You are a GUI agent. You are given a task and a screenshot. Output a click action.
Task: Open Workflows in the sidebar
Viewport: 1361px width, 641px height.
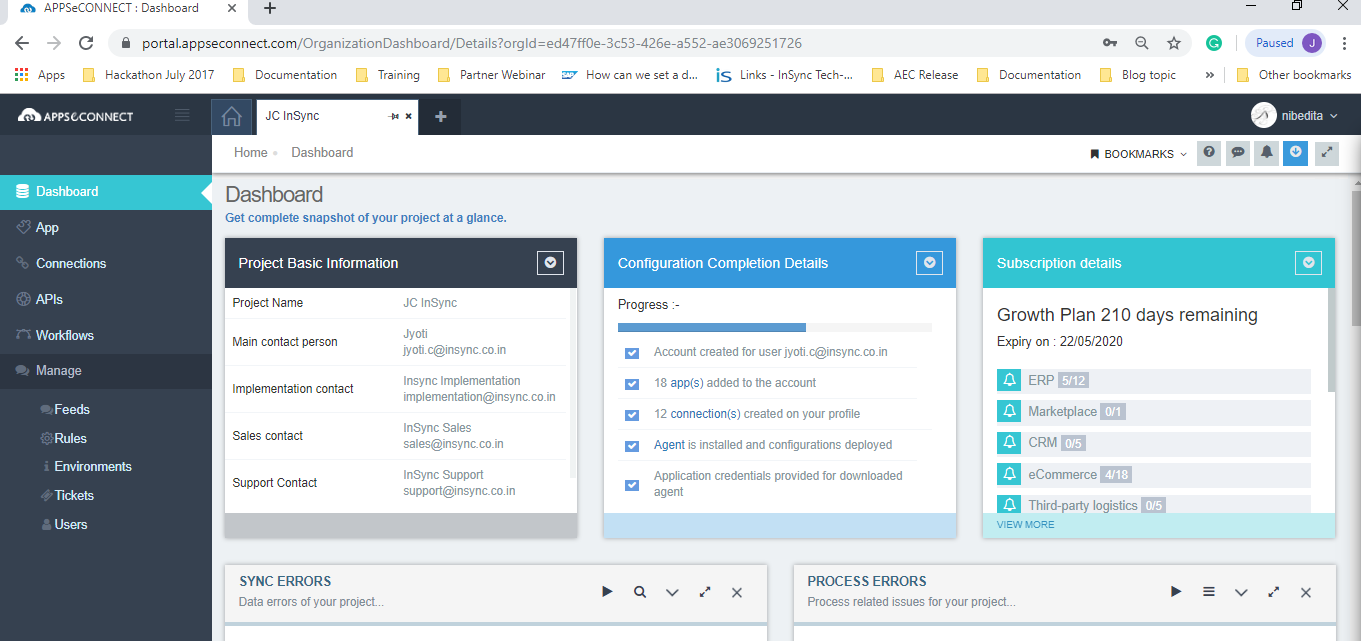click(106, 335)
